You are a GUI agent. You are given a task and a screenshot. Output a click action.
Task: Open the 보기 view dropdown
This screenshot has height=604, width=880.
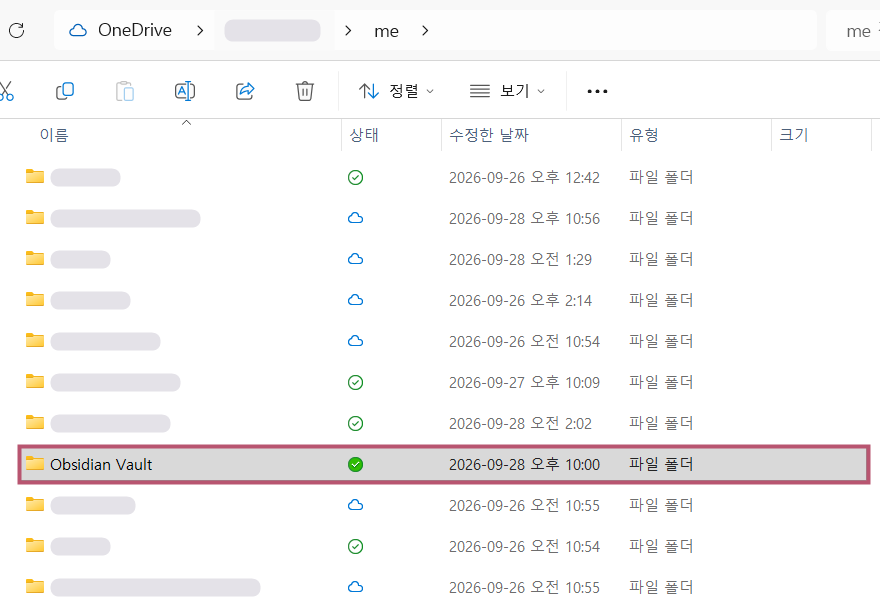tap(507, 91)
